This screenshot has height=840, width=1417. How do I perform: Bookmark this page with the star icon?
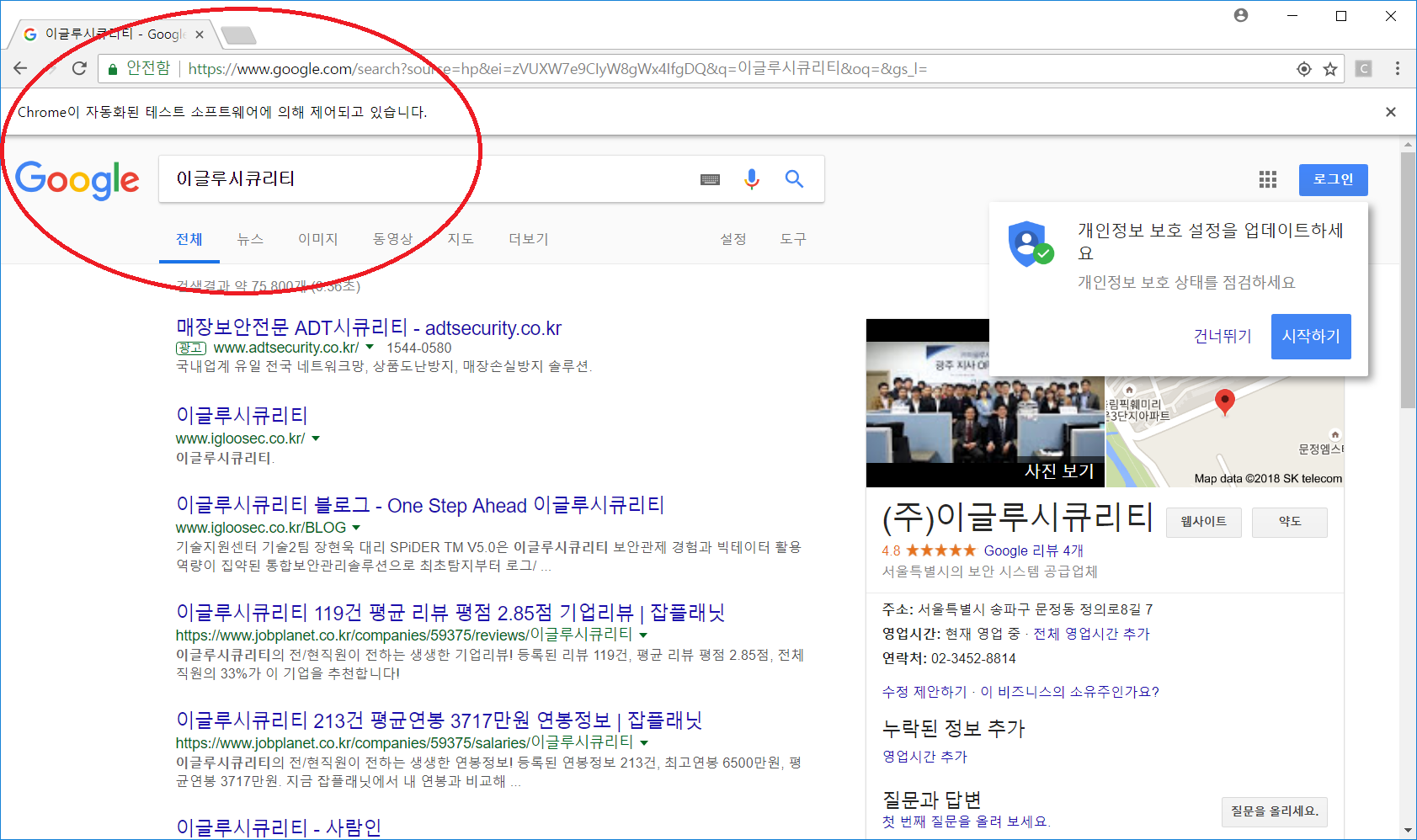(1330, 69)
